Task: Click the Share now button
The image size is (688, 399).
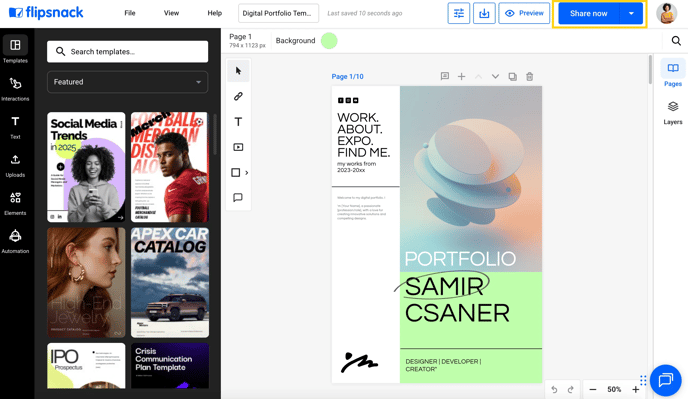Action: click(x=588, y=13)
